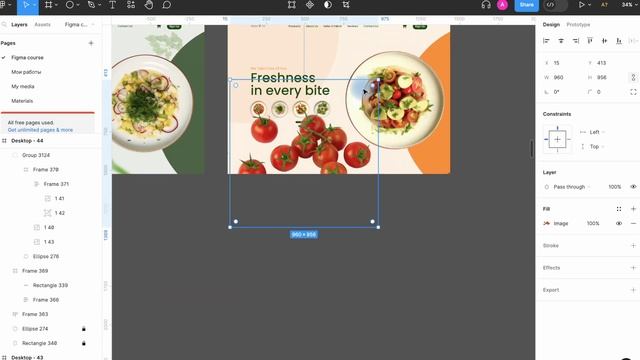The image size is (640, 360).
Task: Toggle layer visibility eye in Layer section
Action: (633, 187)
